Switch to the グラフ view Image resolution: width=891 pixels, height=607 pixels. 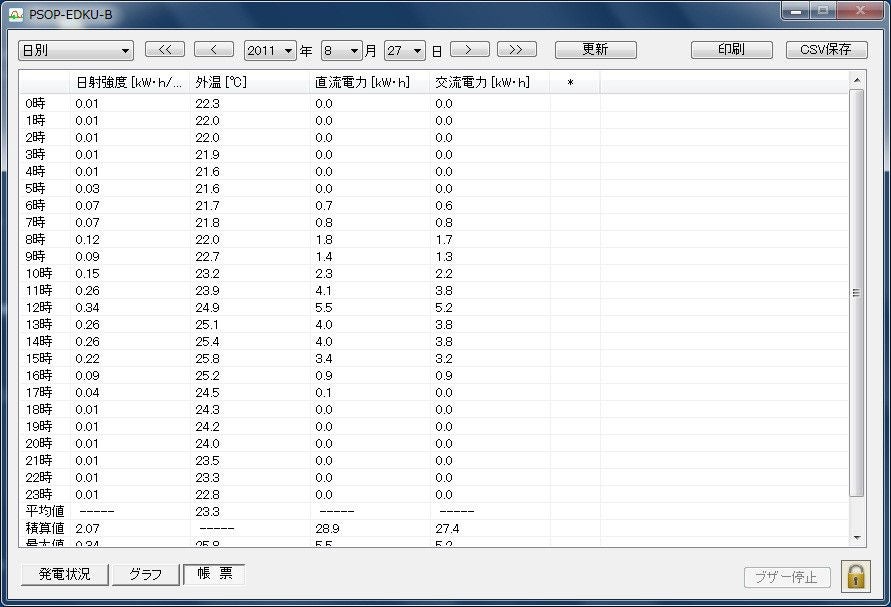click(145, 575)
